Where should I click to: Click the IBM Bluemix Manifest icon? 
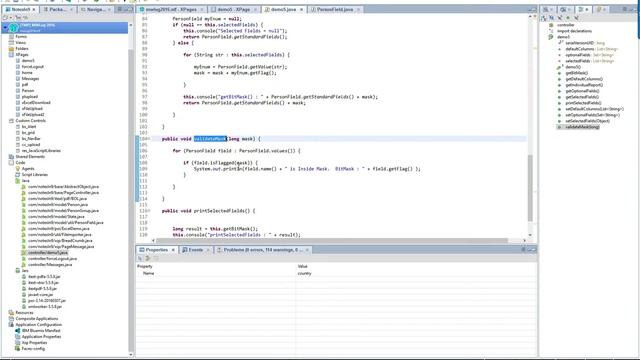pyautogui.click(x=18, y=331)
